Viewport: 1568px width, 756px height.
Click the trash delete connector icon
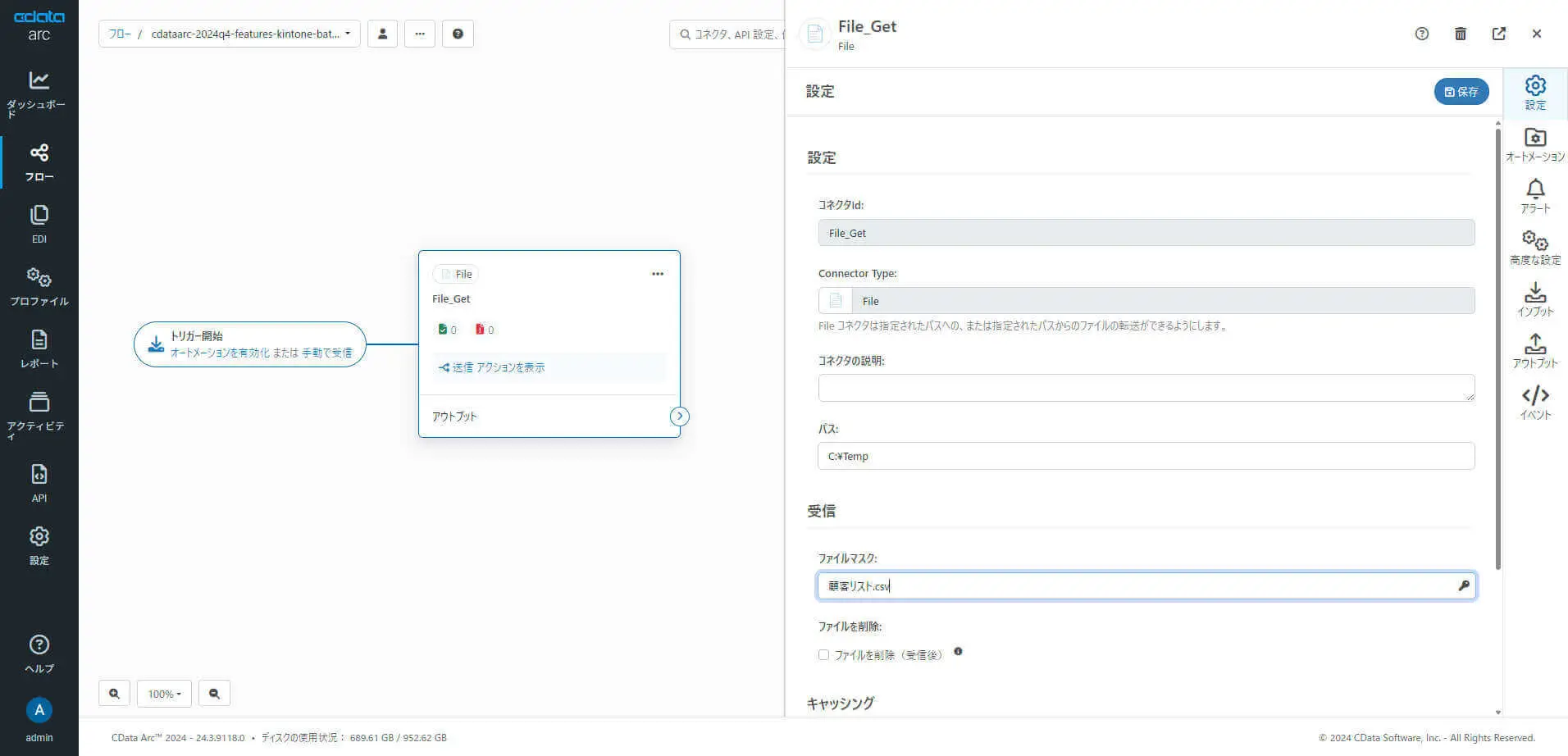1460,34
